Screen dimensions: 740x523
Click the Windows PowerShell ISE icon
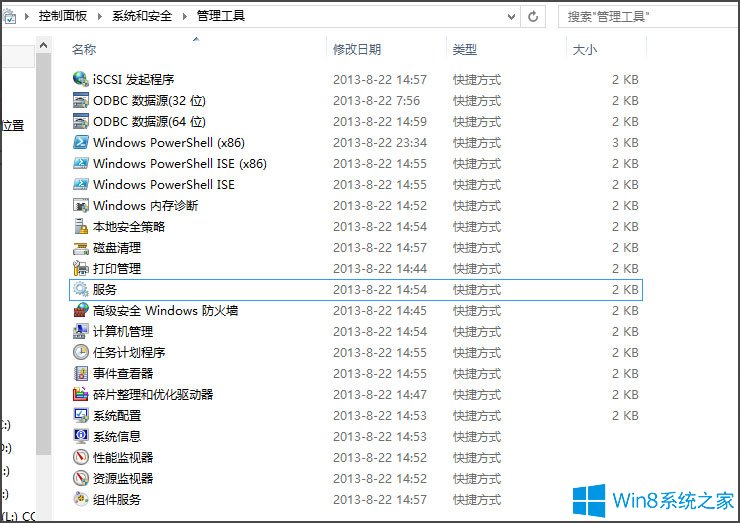click(x=81, y=184)
